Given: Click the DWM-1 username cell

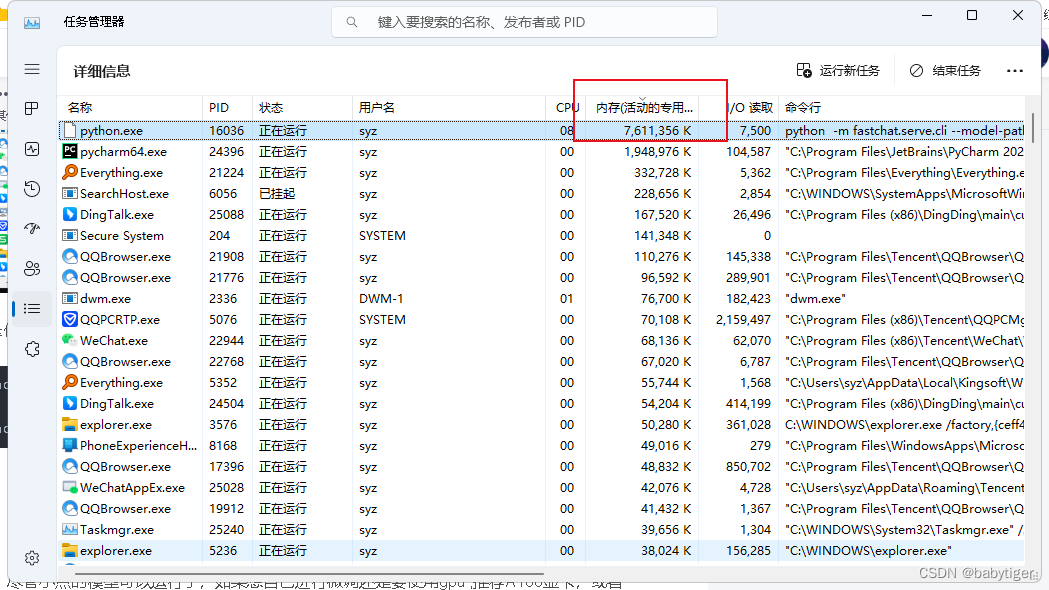Looking at the screenshot, I should [x=381, y=299].
